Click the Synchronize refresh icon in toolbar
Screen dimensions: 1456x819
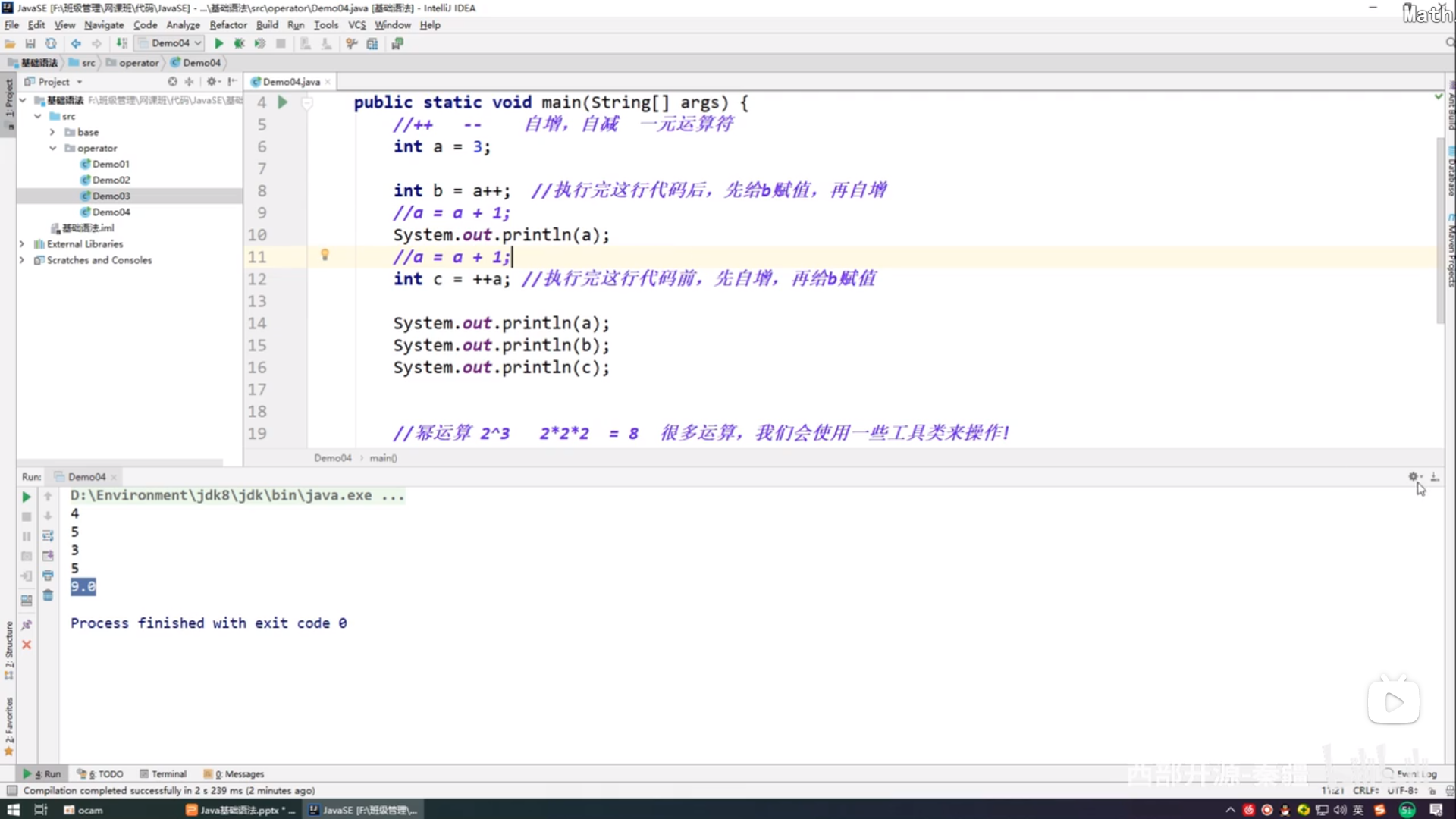point(51,44)
